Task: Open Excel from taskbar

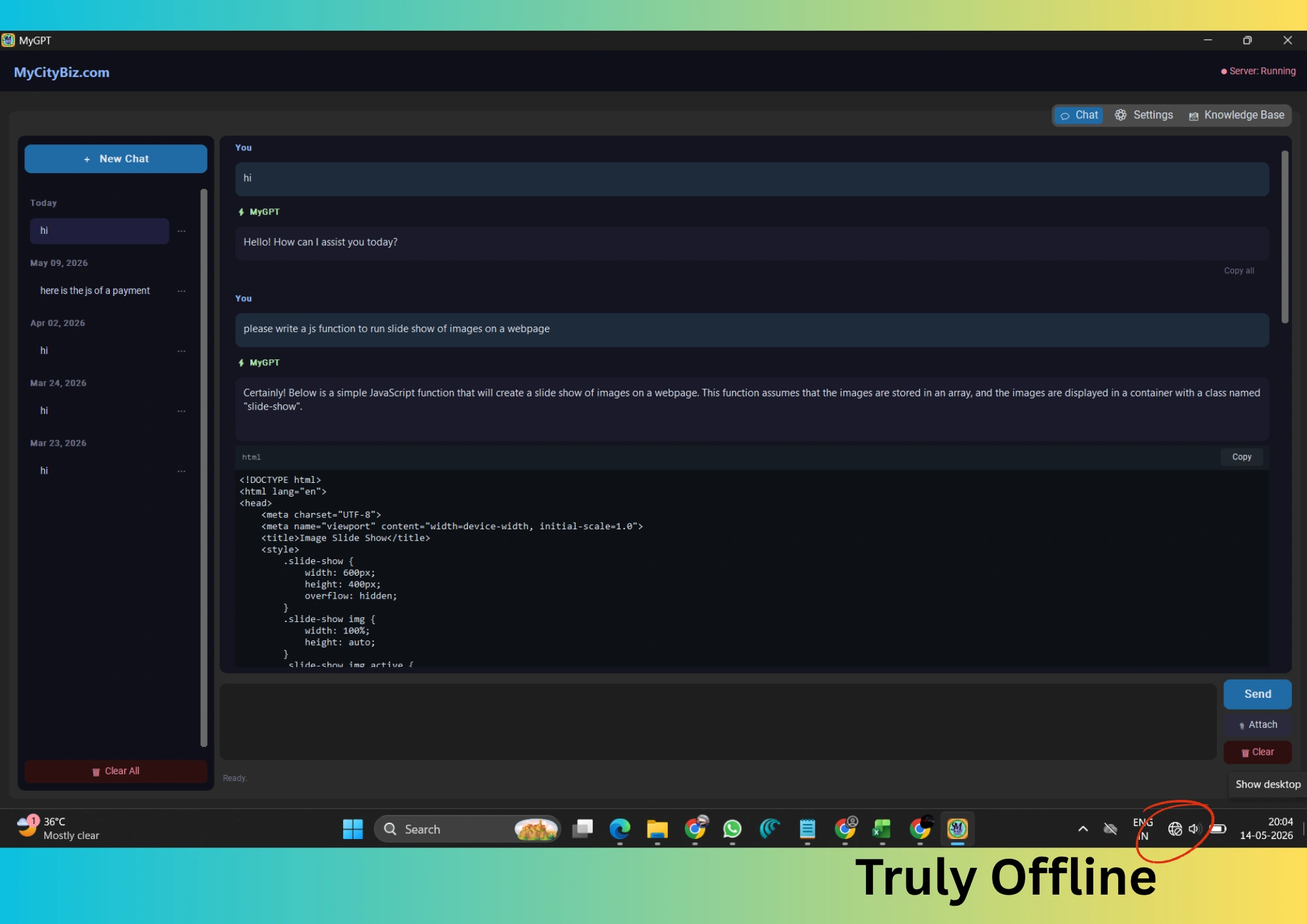Action: pyautogui.click(x=882, y=829)
